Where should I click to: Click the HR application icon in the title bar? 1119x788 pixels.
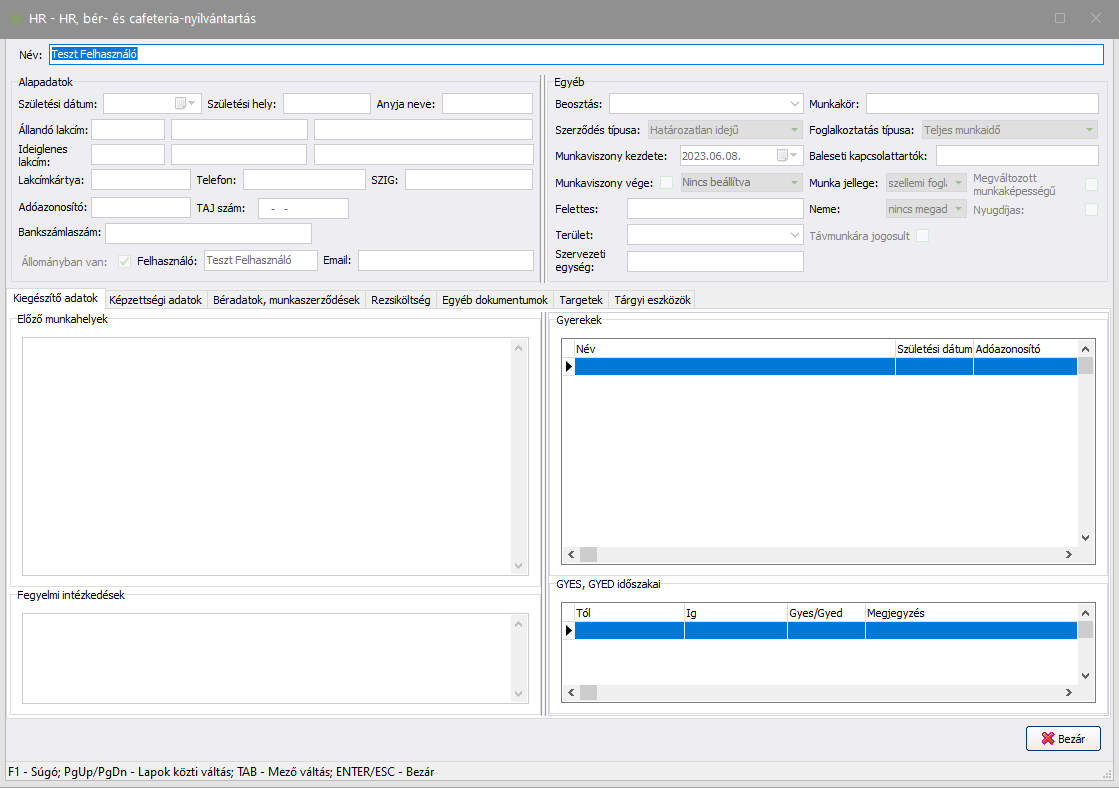point(16,19)
